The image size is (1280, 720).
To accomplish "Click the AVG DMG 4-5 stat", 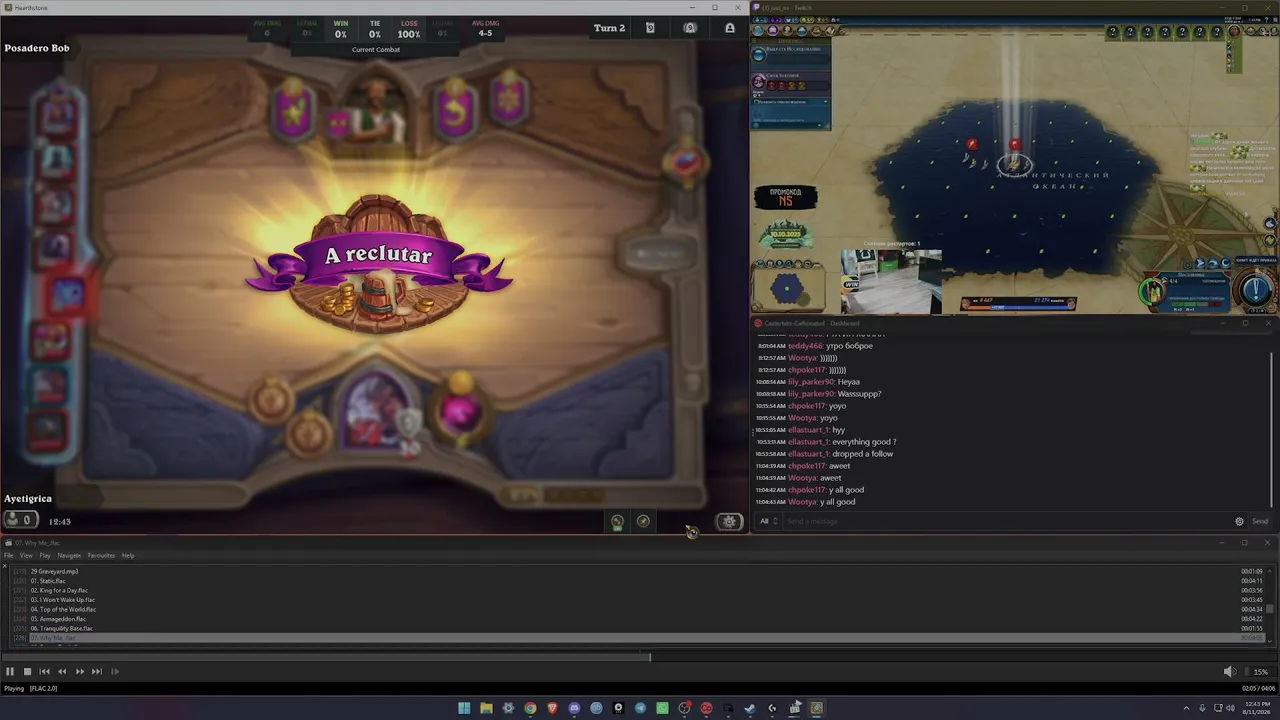I will 485,28.
